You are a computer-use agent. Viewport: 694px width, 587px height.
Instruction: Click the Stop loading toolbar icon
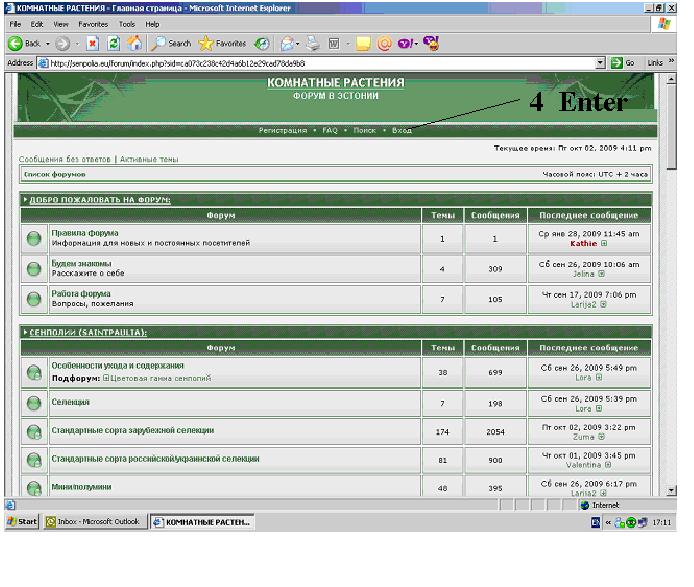point(92,44)
